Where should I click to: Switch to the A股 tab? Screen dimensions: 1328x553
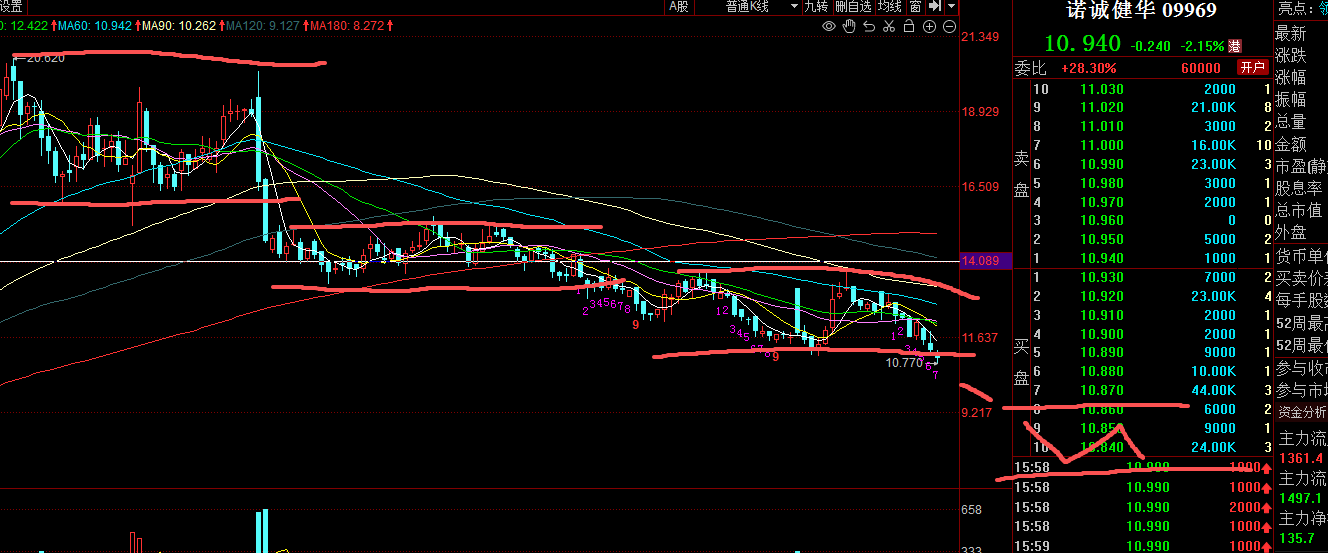679,6
